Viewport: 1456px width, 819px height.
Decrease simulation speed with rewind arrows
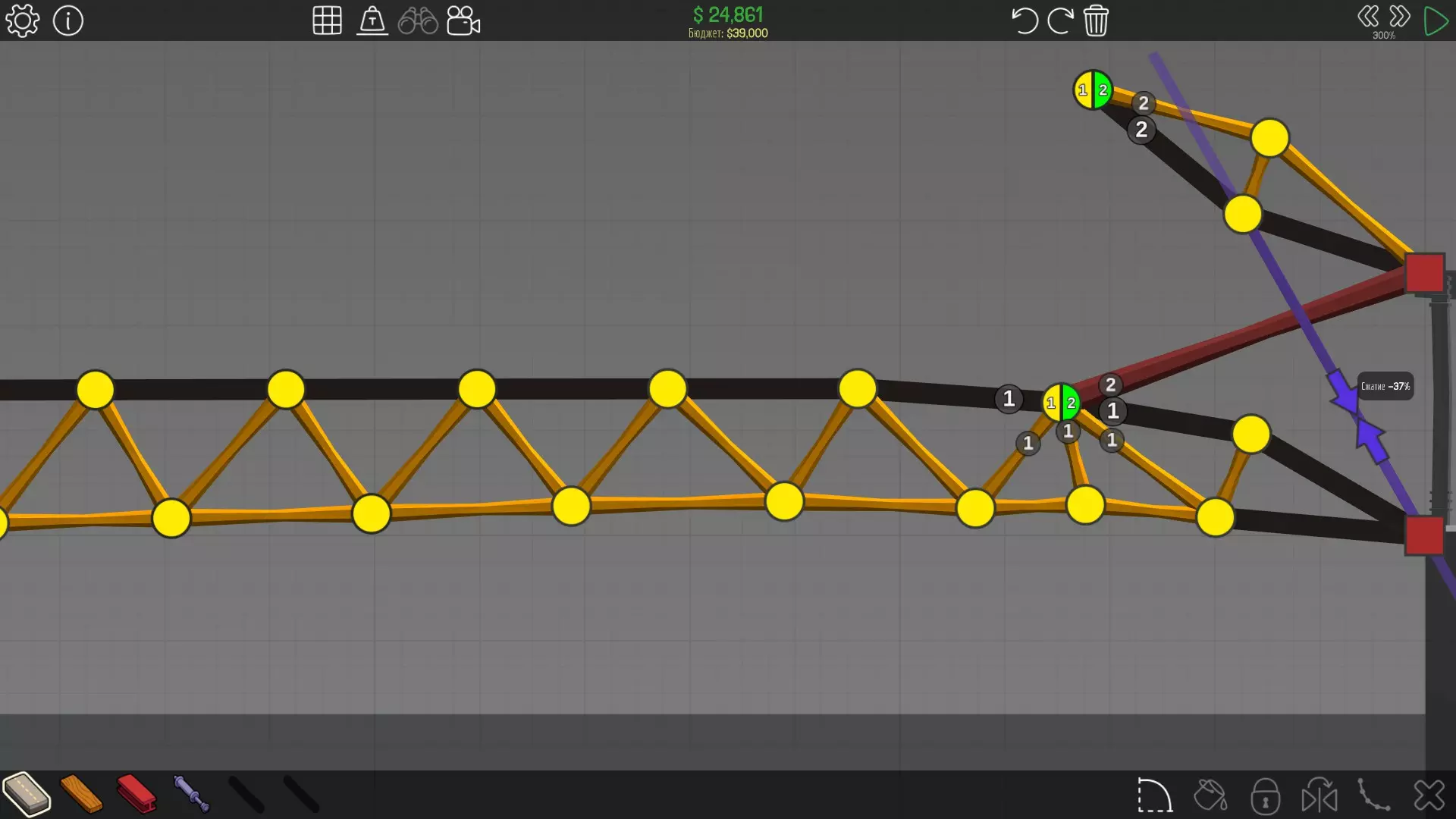tap(1368, 16)
